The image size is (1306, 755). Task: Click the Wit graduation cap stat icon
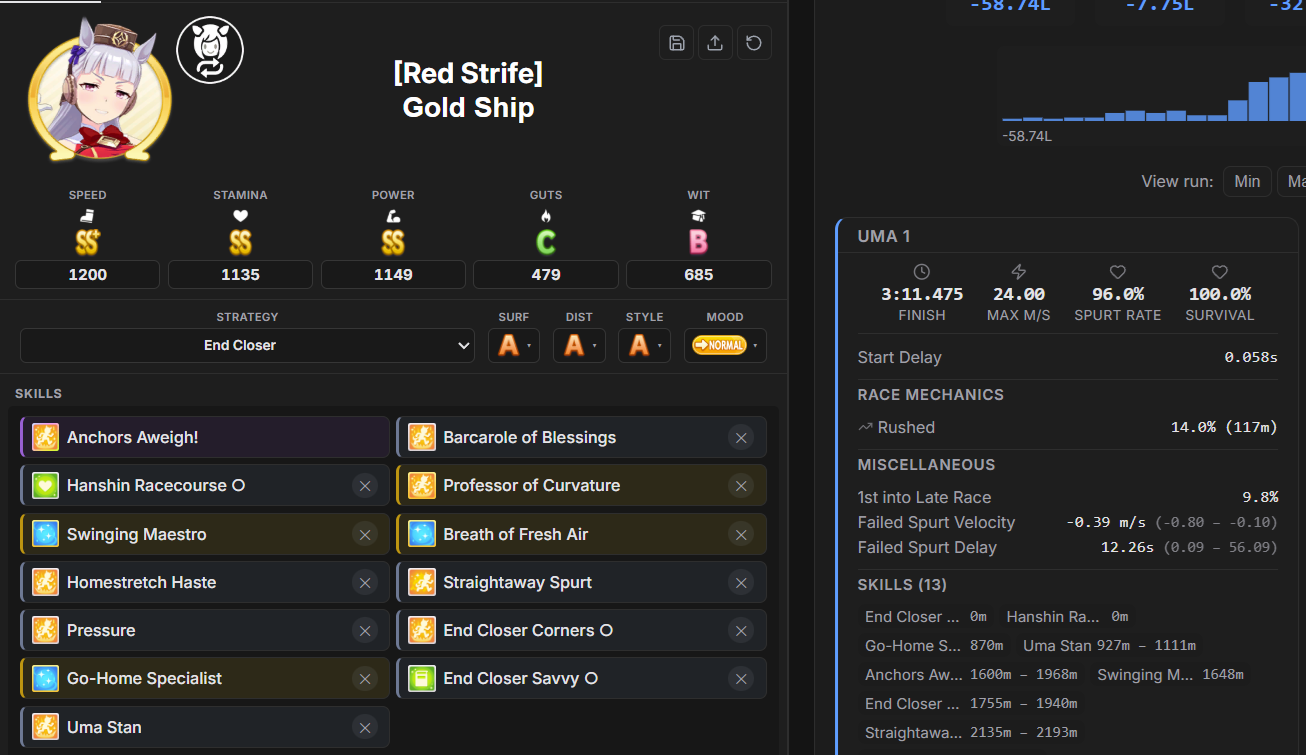coord(698,216)
